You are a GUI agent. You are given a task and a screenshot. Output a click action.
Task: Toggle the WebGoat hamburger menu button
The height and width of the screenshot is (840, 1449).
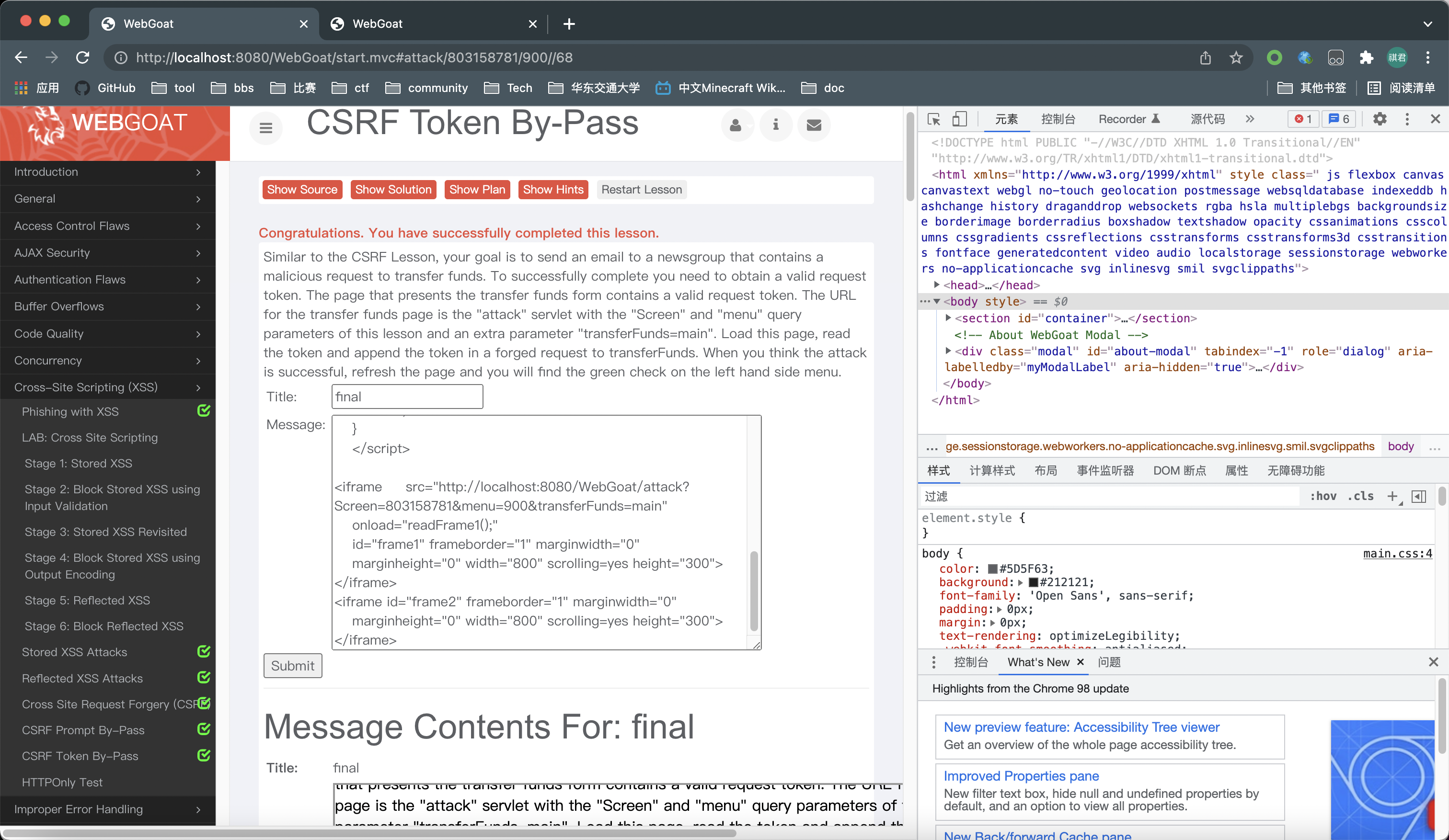pyautogui.click(x=265, y=127)
